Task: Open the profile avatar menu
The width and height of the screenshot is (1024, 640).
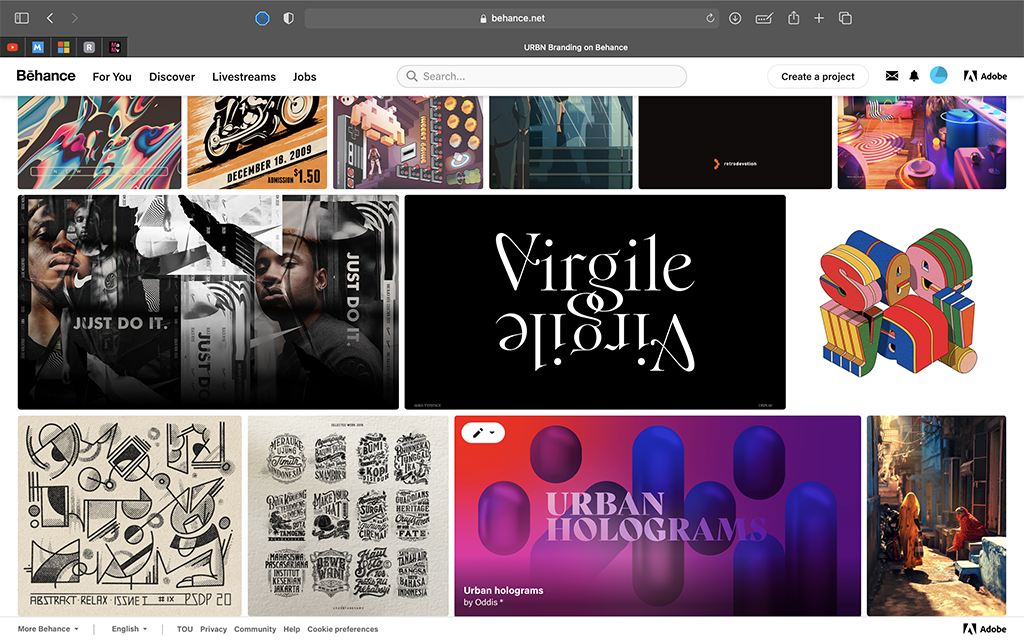Action: coord(938,75)
